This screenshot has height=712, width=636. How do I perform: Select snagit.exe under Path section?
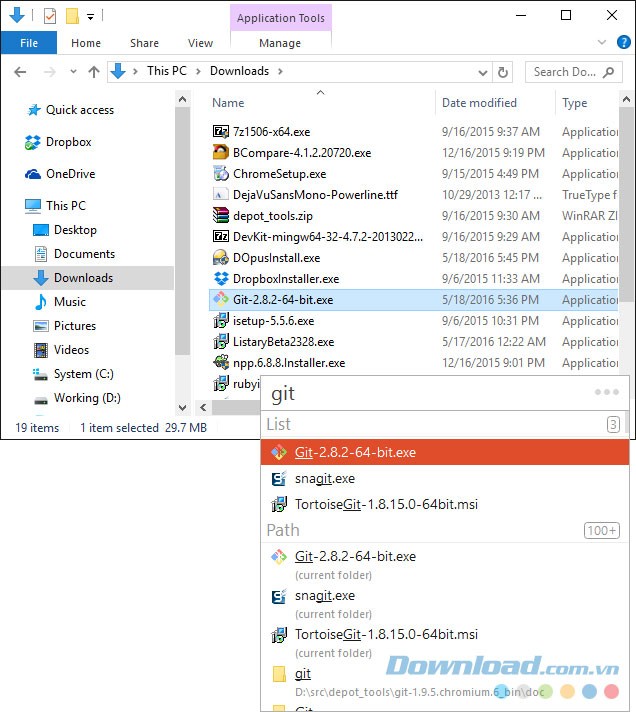pyautogui.click(x=445, y=603)
